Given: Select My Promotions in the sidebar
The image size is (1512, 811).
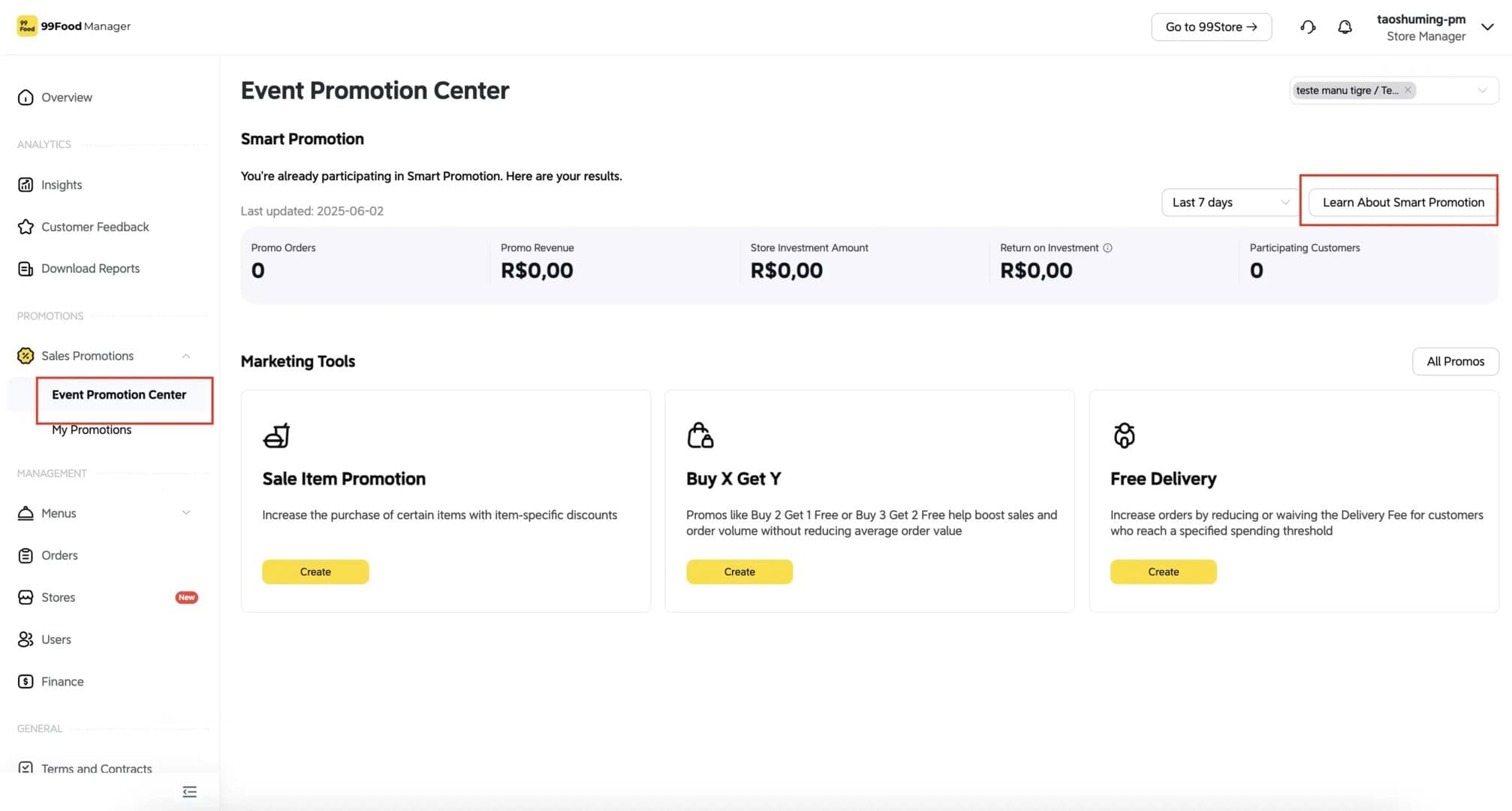Looking at the screenshot, I should pyautogui.click(x=92, y=430).
